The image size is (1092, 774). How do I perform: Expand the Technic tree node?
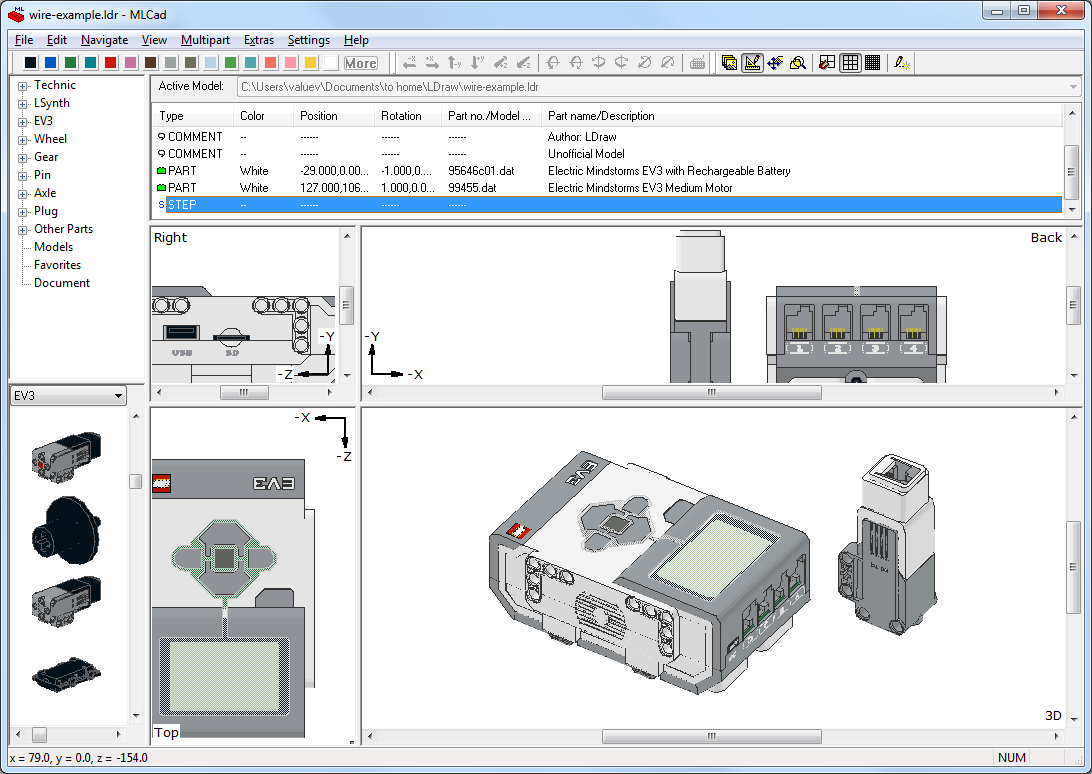[x=22, y=86]
